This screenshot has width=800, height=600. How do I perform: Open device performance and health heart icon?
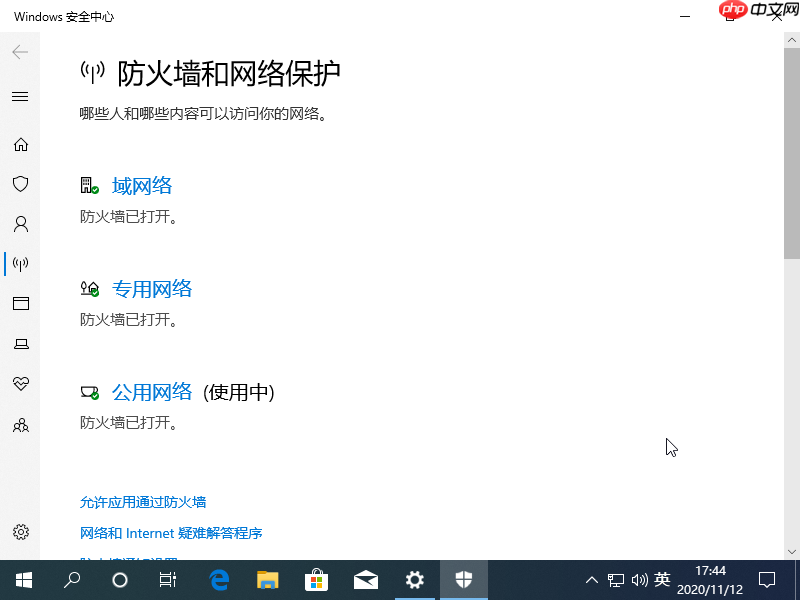coord(20,384)
